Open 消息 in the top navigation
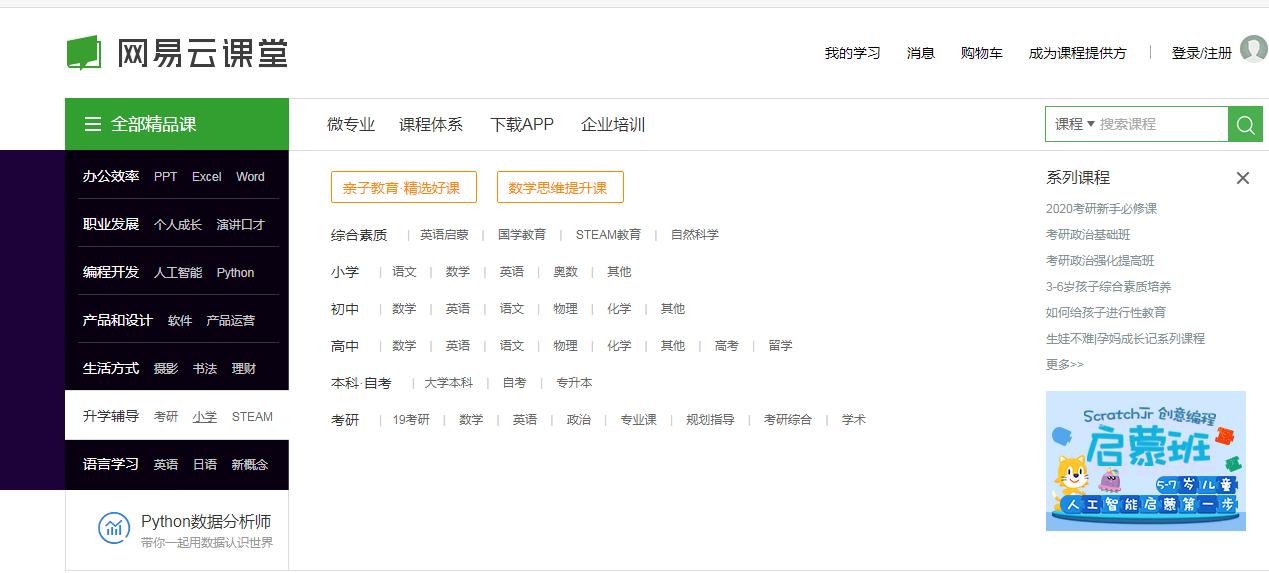The width and height of the screenshot is (1269, 573). click(921, 53)
